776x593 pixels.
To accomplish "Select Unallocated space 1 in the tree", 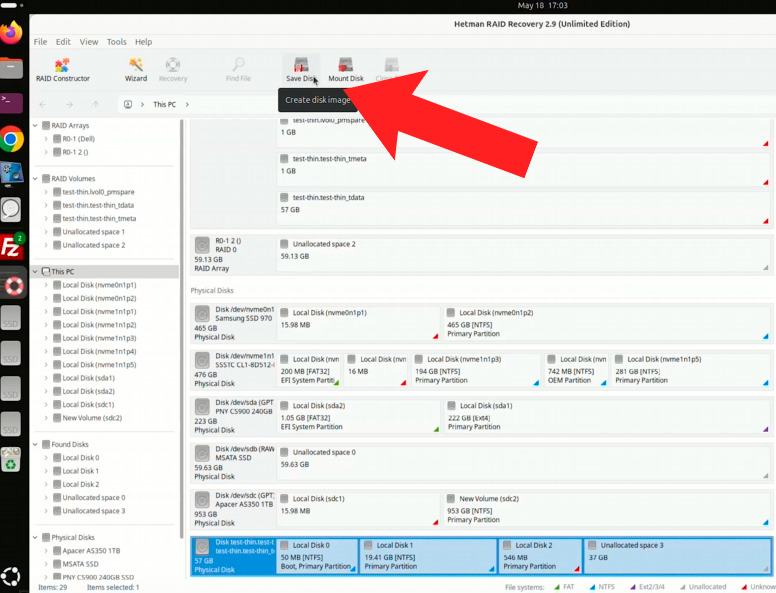I will pos(94,232).
